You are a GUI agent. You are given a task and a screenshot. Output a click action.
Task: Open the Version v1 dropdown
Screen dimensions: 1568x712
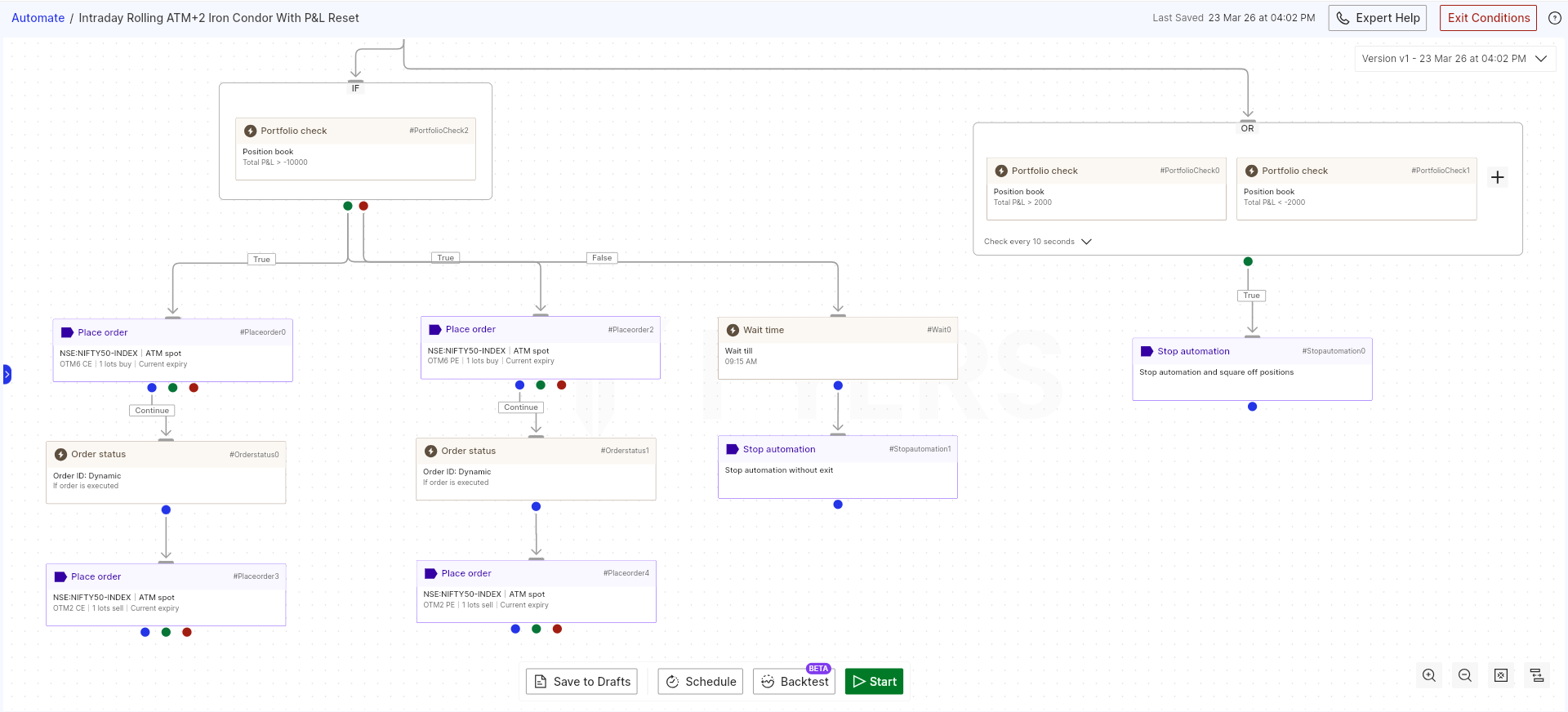1454,59
